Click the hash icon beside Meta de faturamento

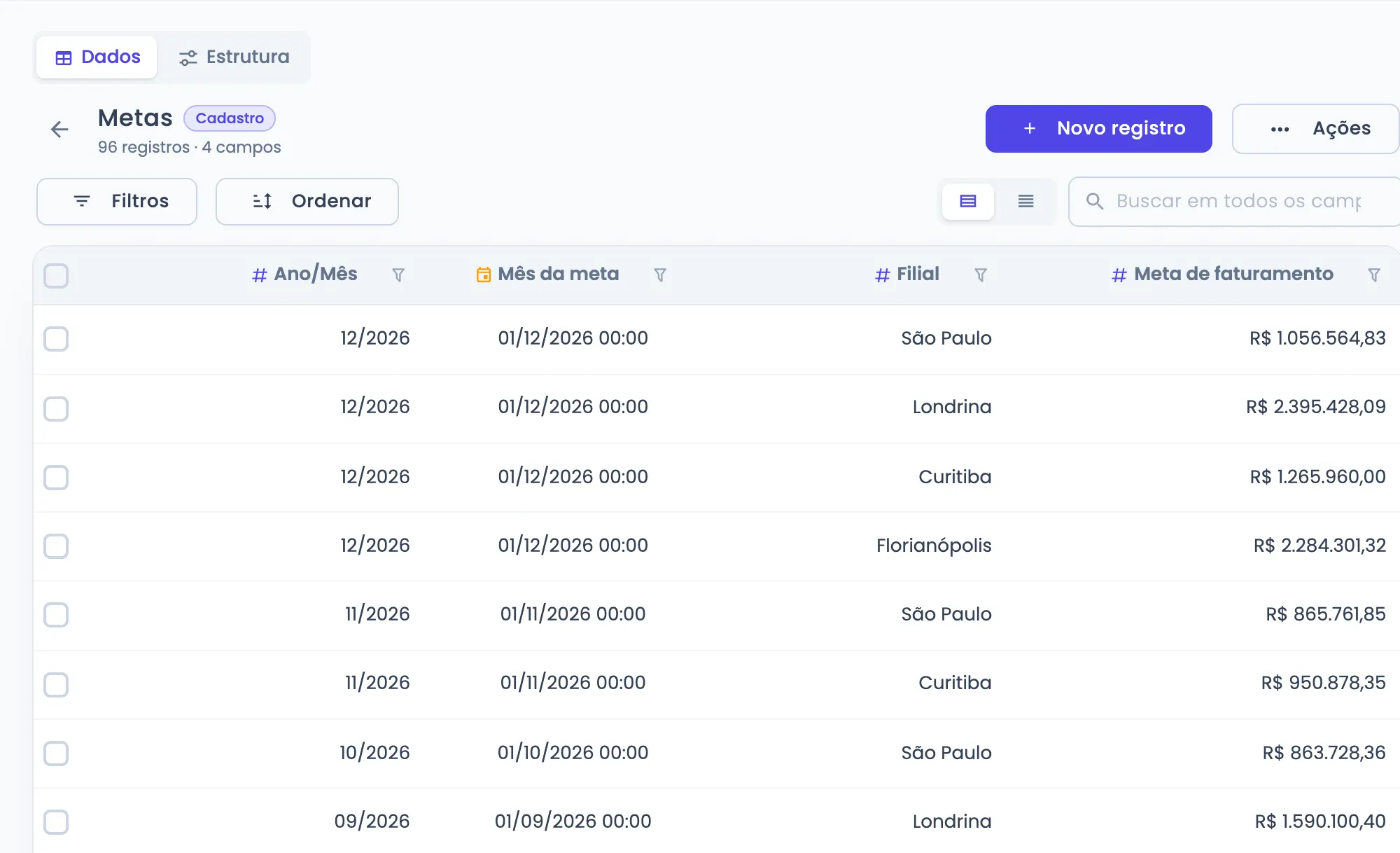tap(1119, 275)
